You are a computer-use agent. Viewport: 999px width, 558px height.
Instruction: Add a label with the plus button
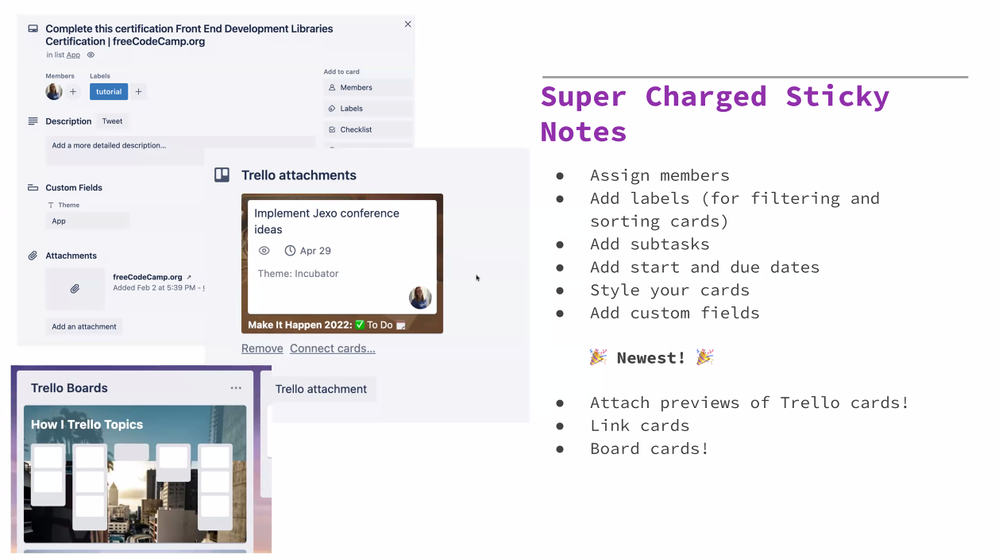click(x=138, y=92)
